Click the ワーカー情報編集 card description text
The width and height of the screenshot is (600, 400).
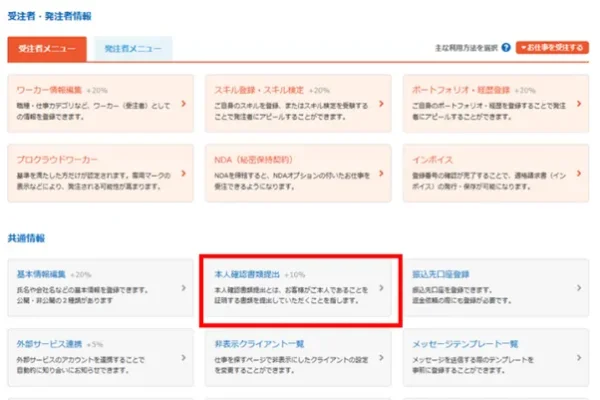pos(93,111)
